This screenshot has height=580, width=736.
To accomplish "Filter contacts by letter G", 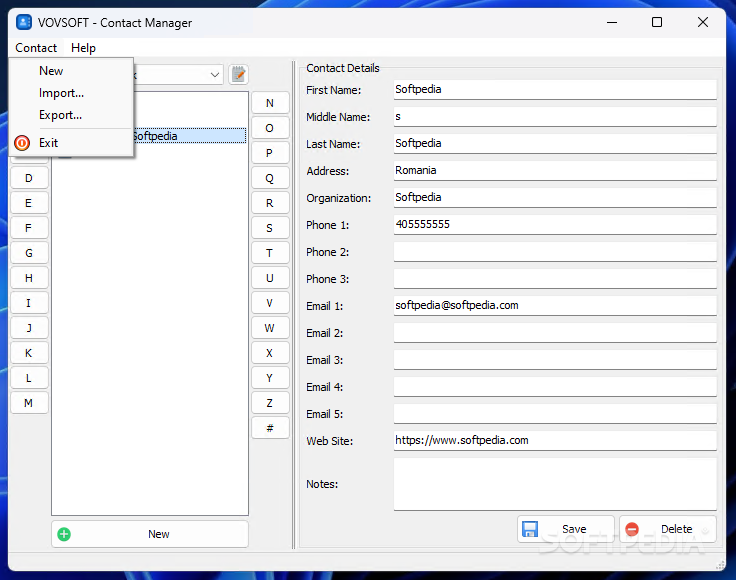I will point(29,253).
